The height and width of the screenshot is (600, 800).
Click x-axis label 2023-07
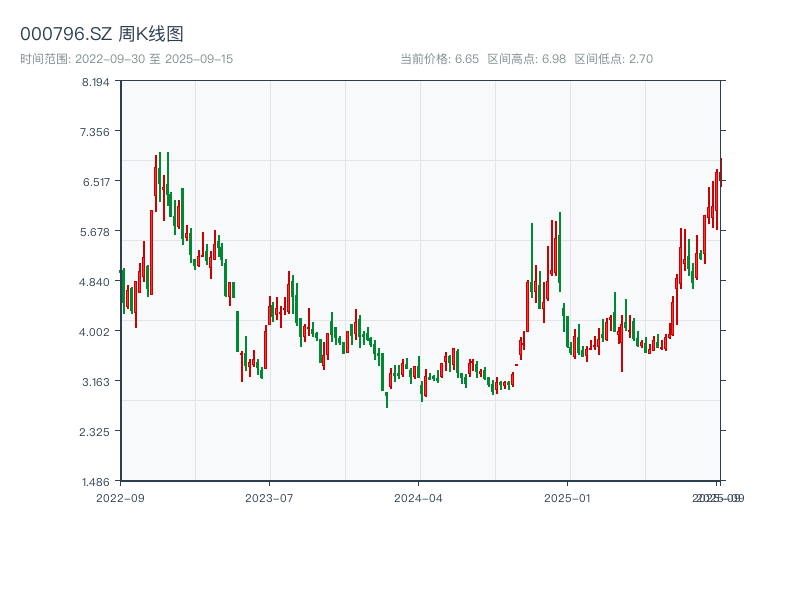click(x=269, y=498)
